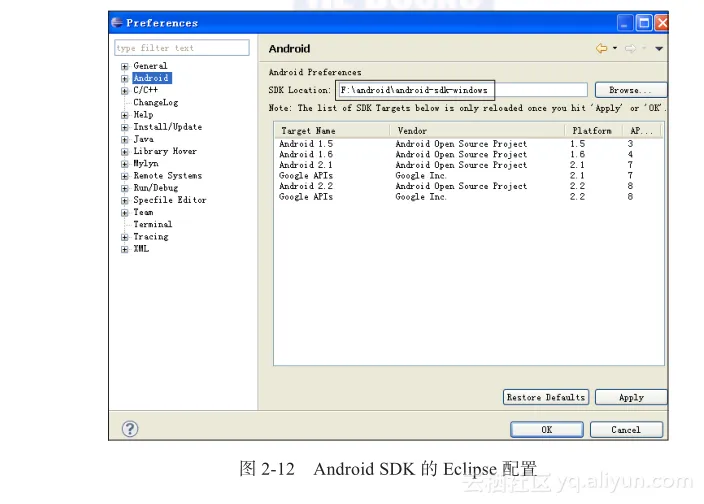The width and height of the screenshot is (704, 504).
Task: Click the forward navigation arrow icon
Action: click(x=630, y=48)
